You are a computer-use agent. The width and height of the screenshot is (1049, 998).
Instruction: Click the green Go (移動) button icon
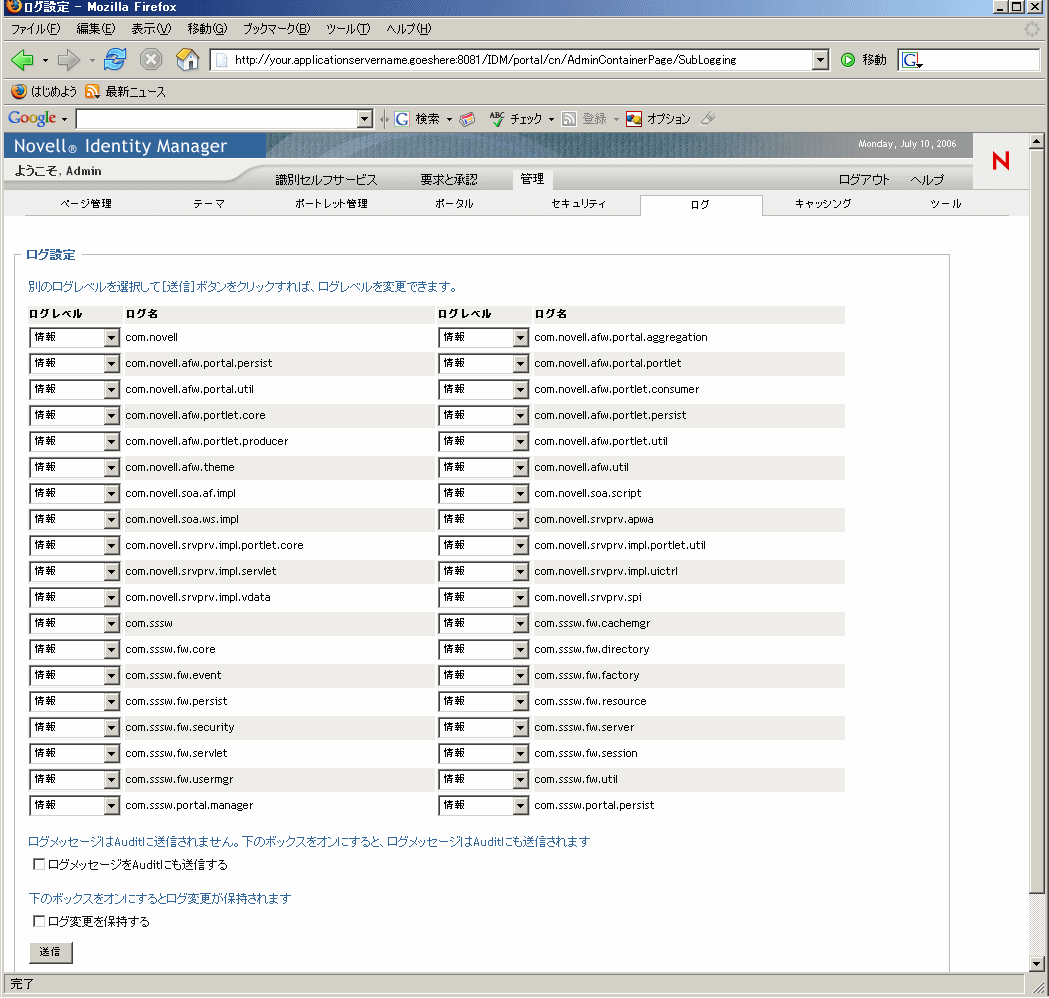pos(848,60)
